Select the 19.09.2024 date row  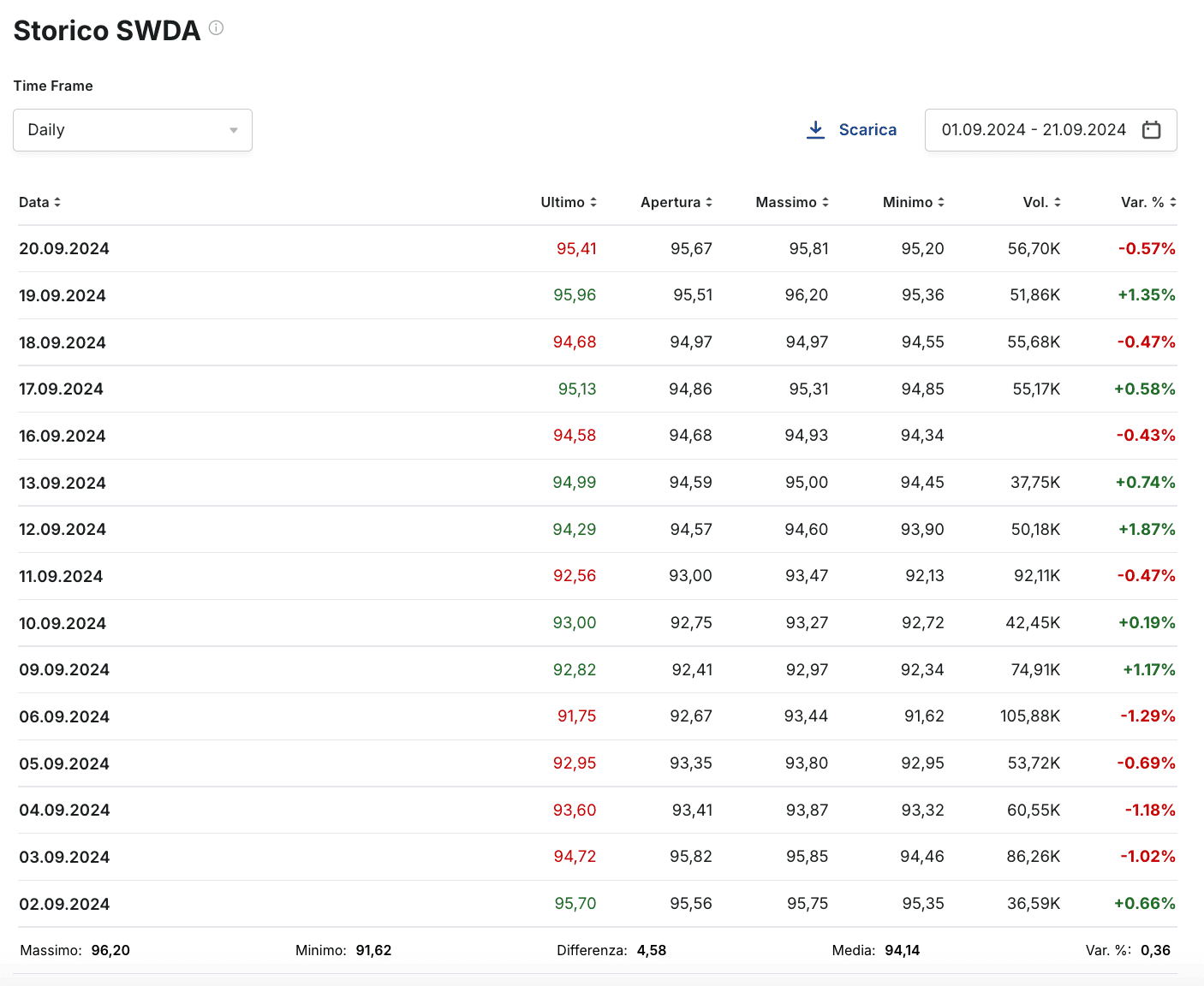click(x=598, y=295)
